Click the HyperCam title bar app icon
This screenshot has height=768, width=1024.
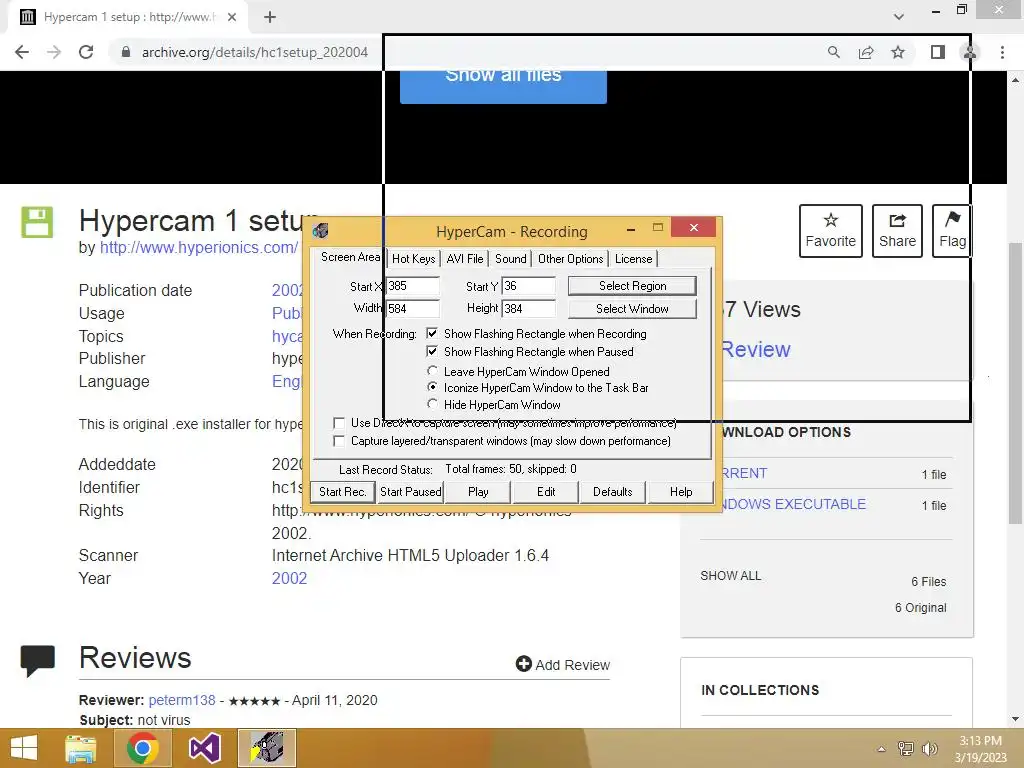click(320, 231)
